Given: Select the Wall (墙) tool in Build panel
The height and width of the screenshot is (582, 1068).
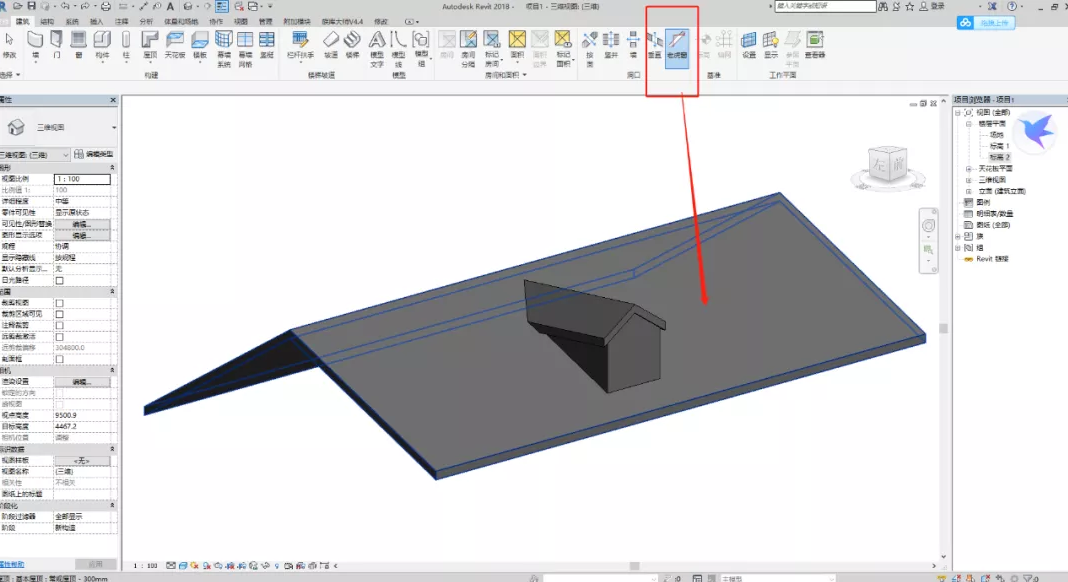Looking at the screenshot, I should click(x=35, y=45).
